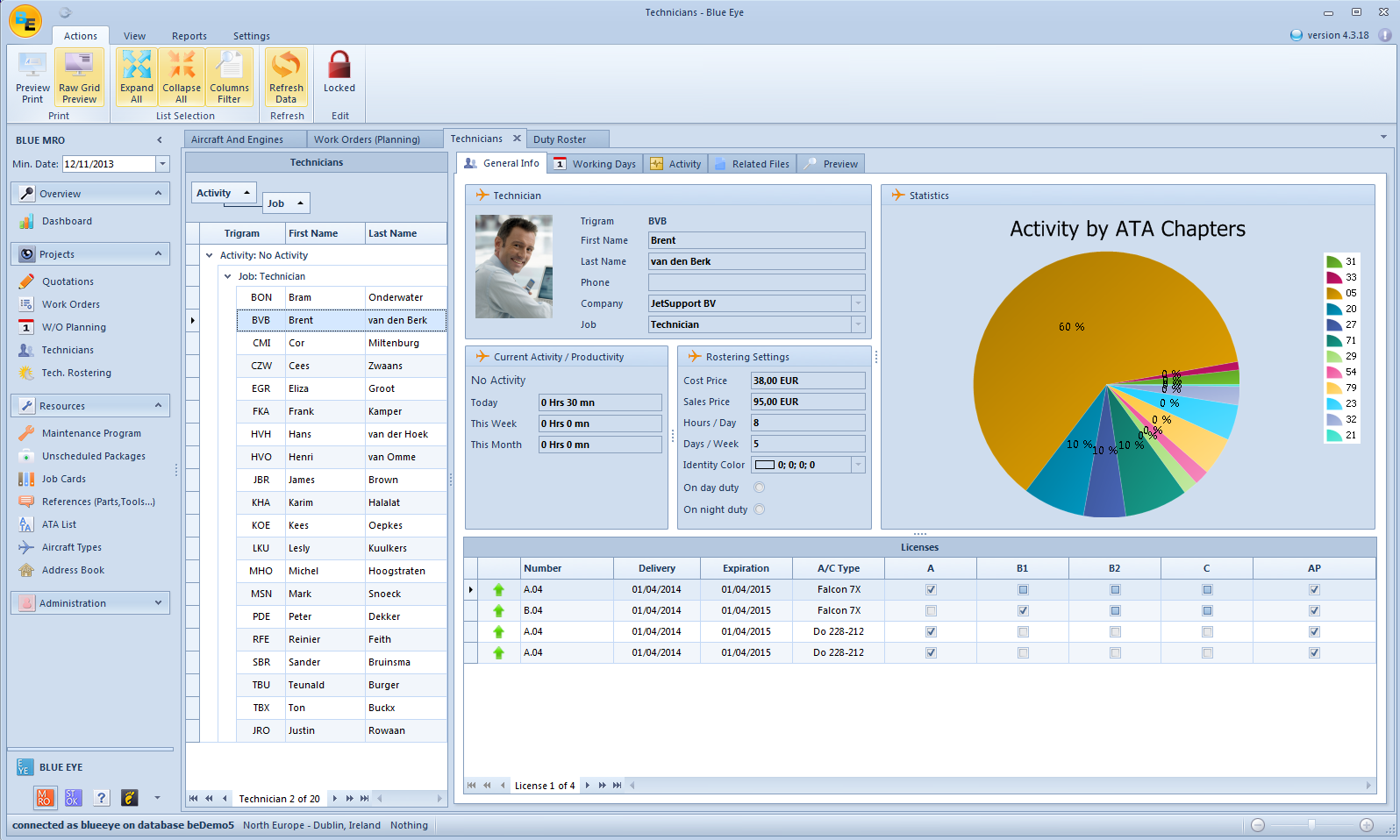Click Collapse All in List Selection
Image resolution: width=1400 pixels, height=840 pixels.
tap(182, 77)
